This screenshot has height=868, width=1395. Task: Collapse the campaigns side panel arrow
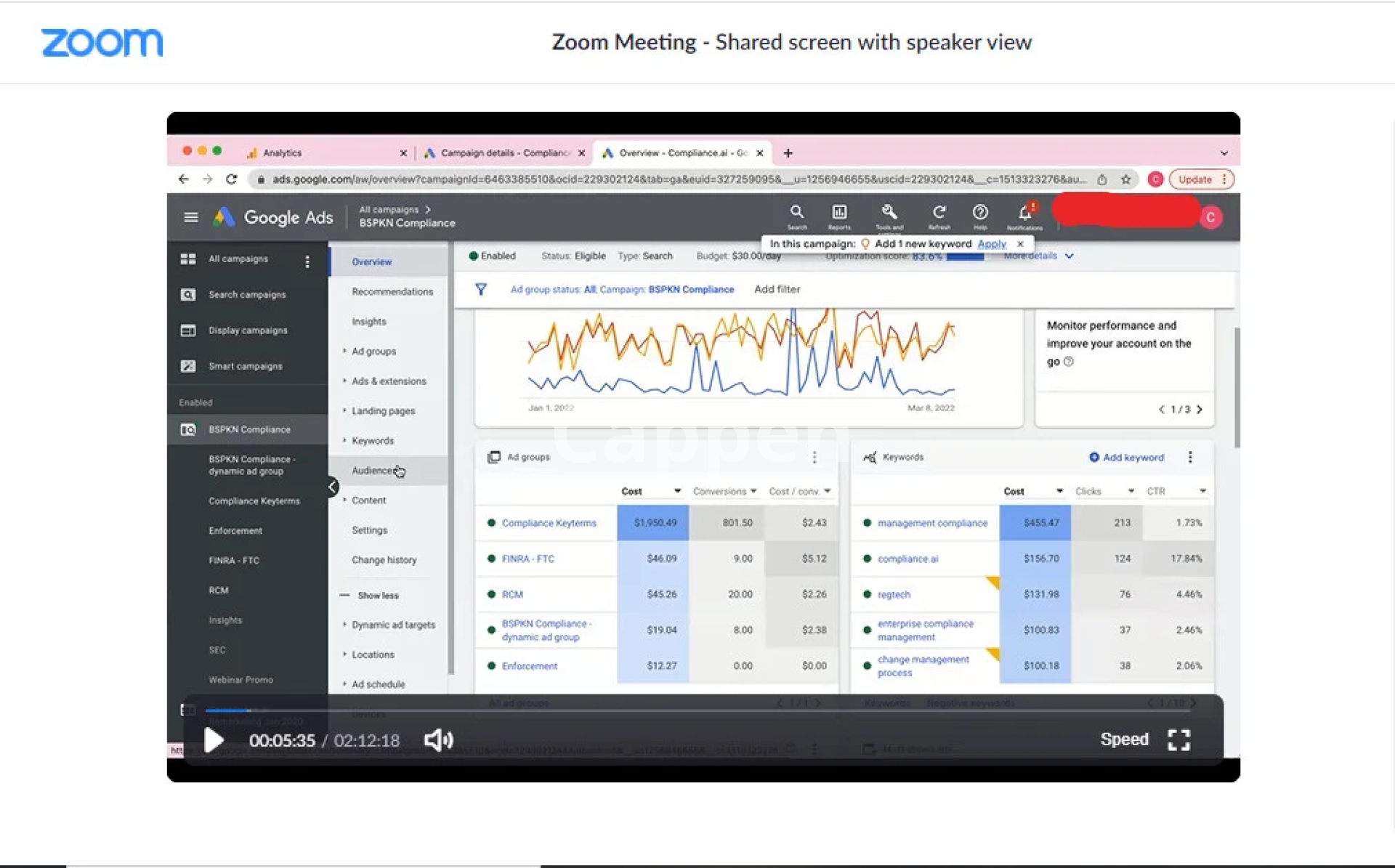pos(332,487)
